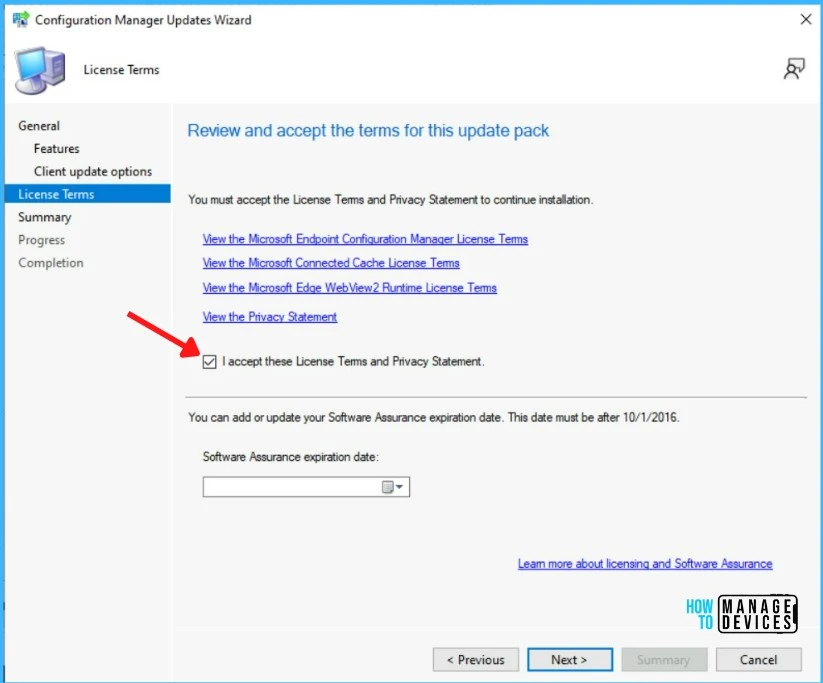The height and width of the screenshot is (683, 823).
Task: Select the General wizard step
Action: point(39,126)
